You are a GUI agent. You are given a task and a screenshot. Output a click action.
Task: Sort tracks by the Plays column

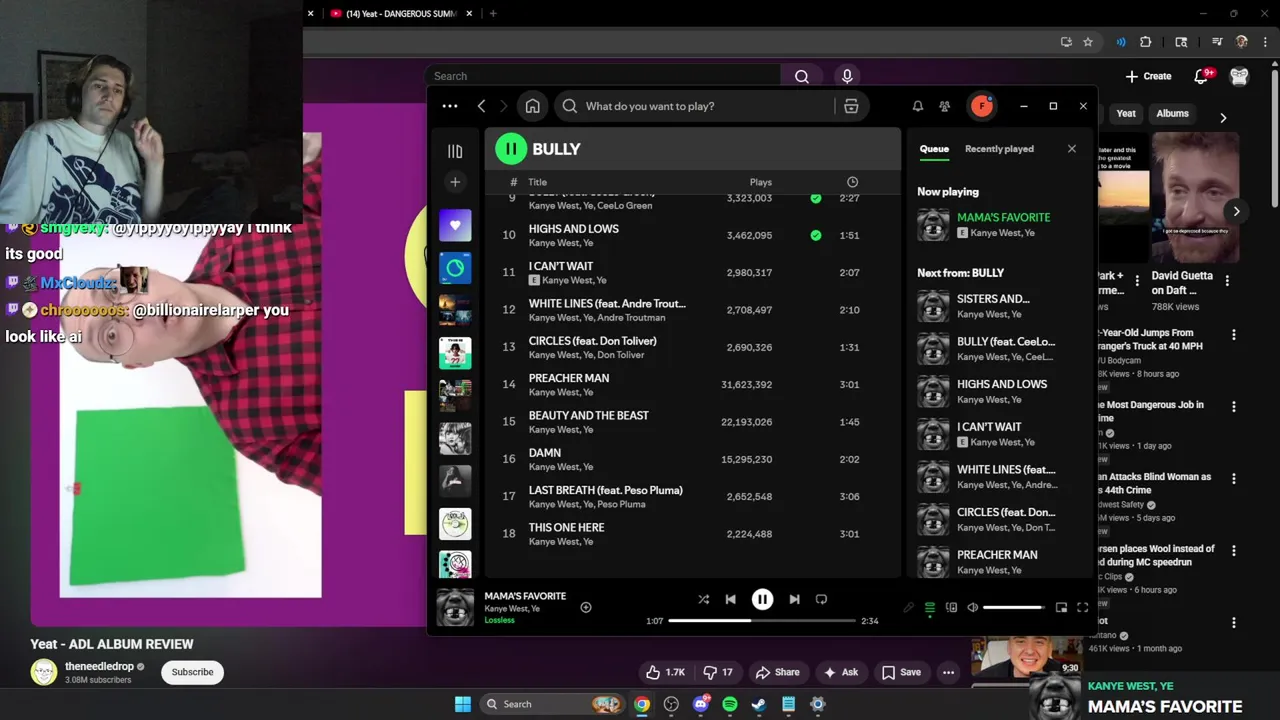(x=760, y=182)
